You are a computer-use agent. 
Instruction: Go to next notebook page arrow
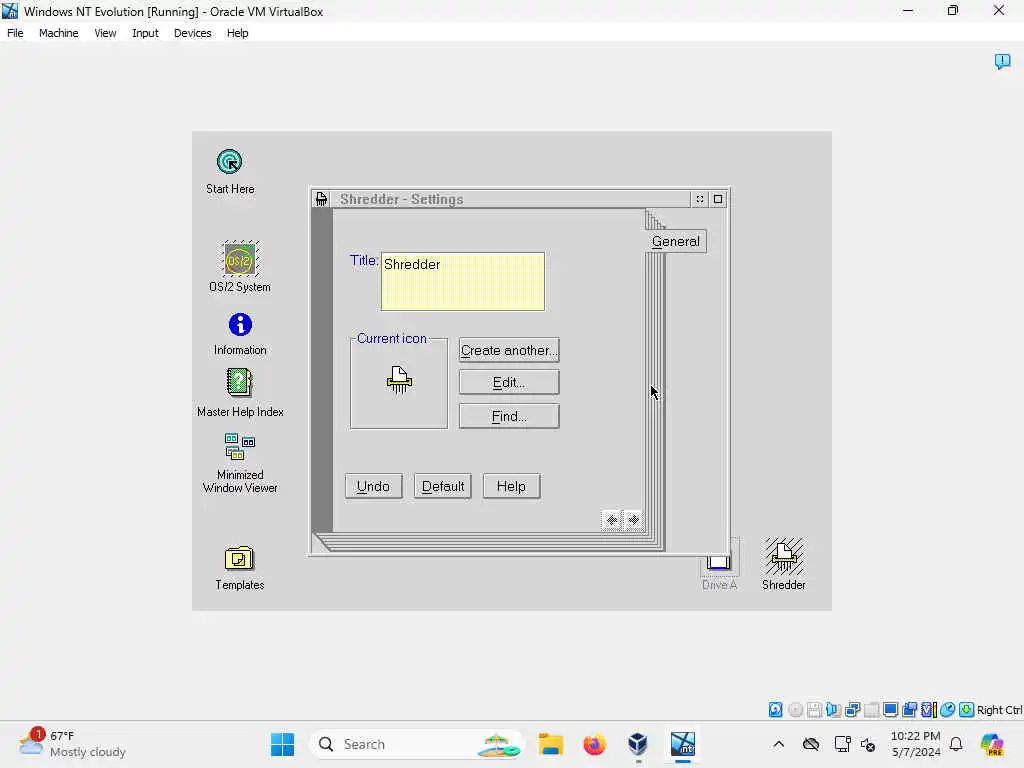pos(633,520)
